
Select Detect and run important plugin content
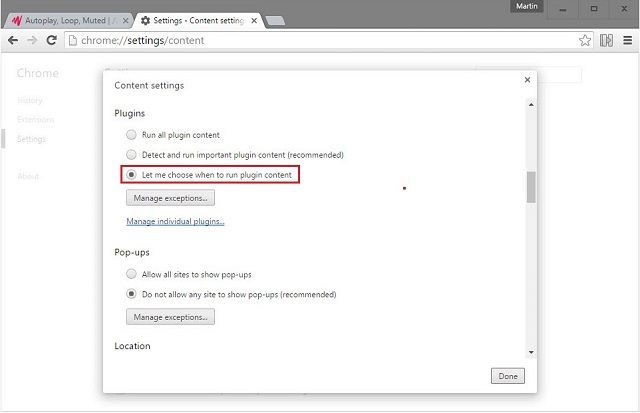point(131,155)
